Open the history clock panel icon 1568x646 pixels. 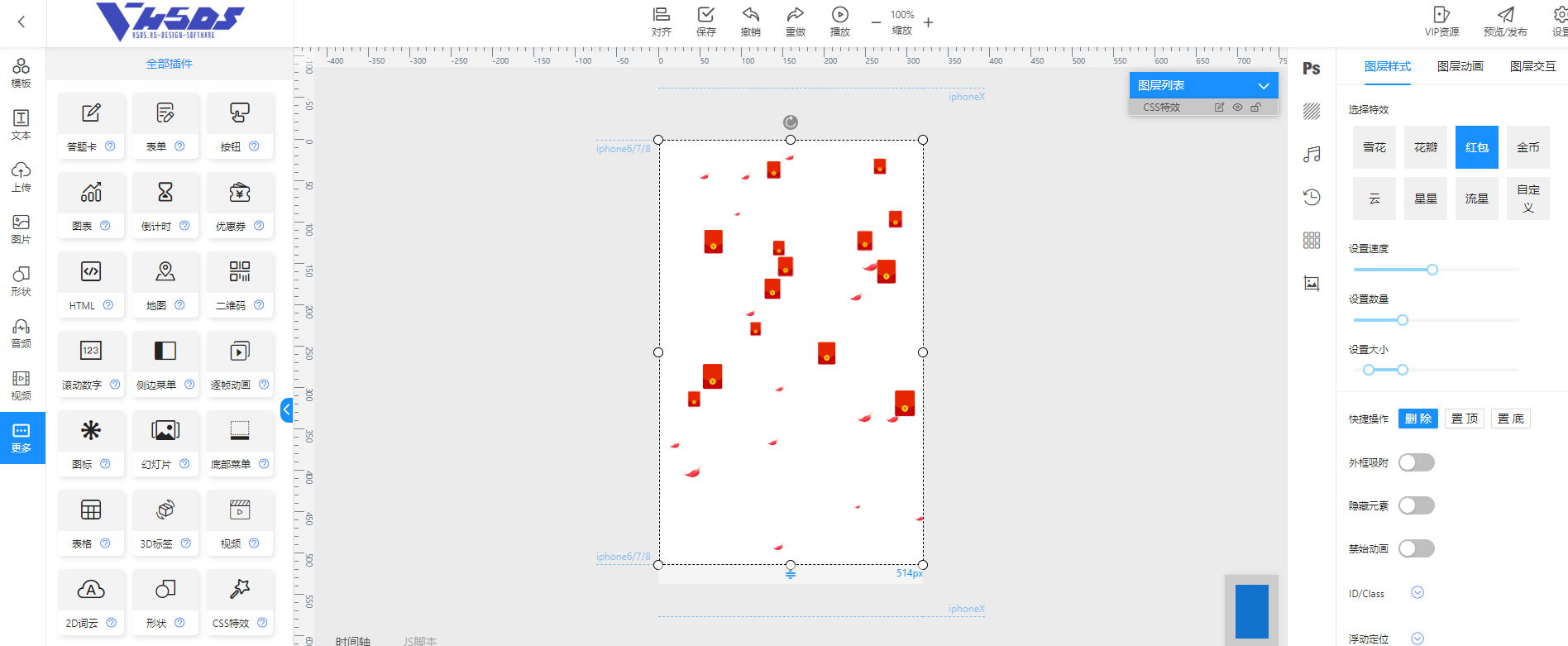coord(1312,198)
